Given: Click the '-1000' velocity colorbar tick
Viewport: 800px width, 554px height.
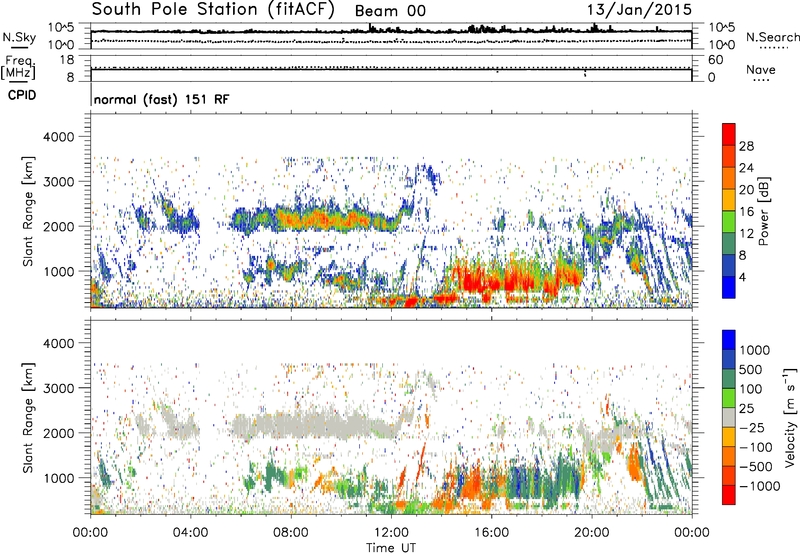Looking at the screenshot, I should click(x=759, y=486).
